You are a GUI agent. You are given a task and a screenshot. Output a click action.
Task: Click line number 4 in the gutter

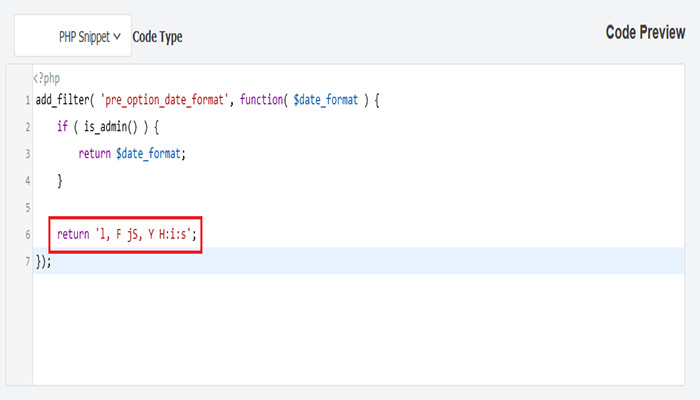point(27,181)
